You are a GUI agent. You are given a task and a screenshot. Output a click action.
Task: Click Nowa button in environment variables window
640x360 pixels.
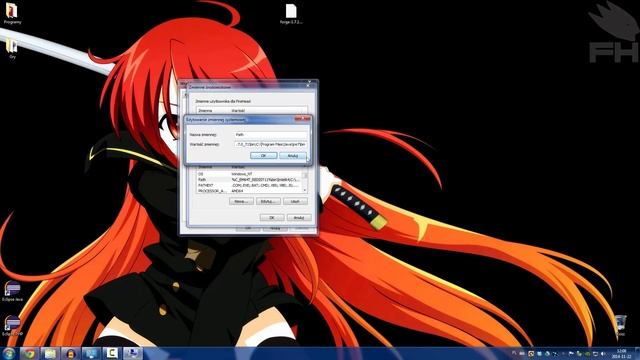[241, 202]
